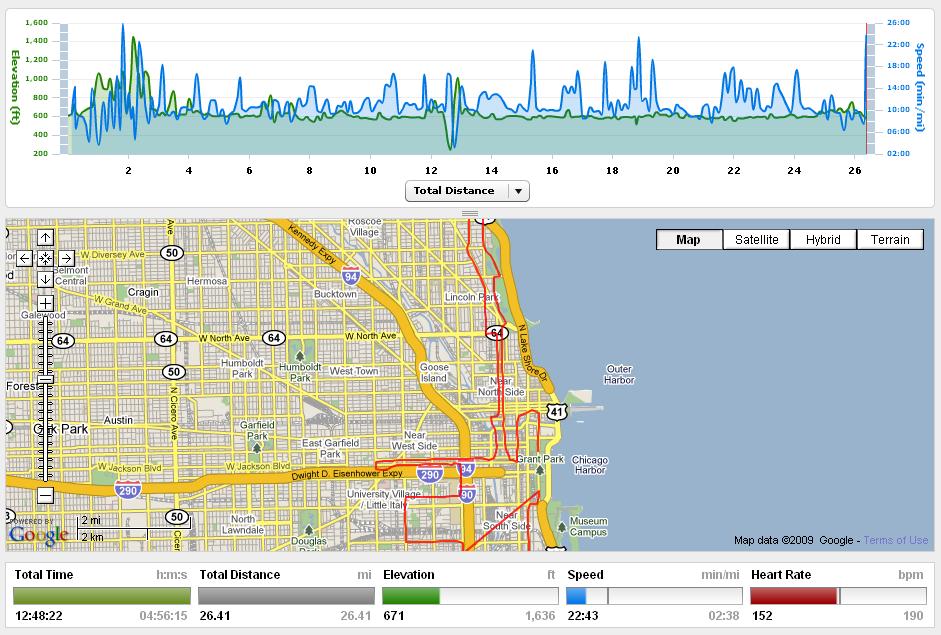The height and width of the screenshot is (635, 941).
Task: Pan the map left with arrow
Action: [x=25, y=258]
